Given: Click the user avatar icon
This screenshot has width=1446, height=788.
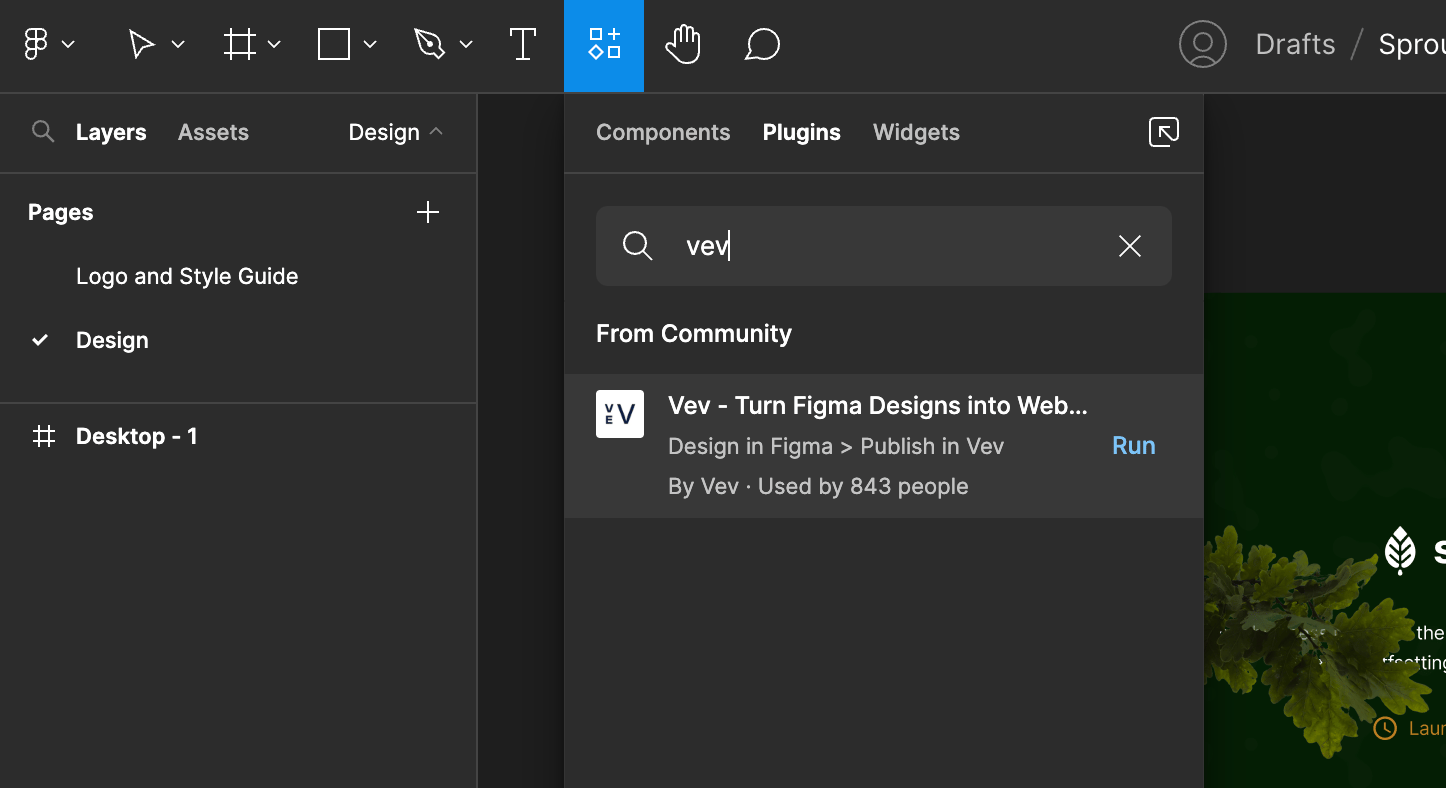Looking at the screenshot, I should pyautogui.click(x=1203, y=44).
